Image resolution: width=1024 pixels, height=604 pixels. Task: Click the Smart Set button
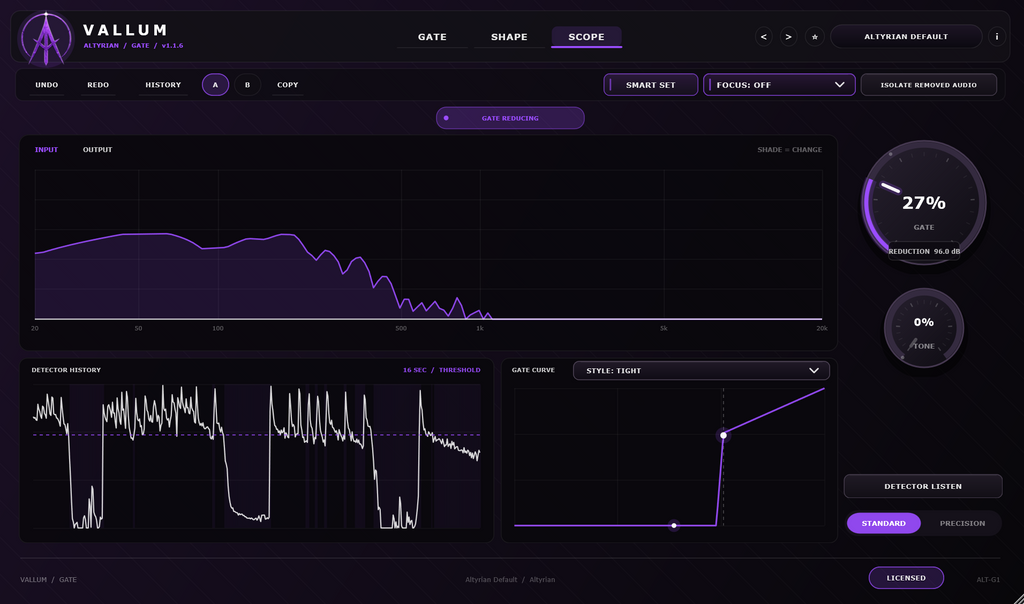[x=650, y=85]
